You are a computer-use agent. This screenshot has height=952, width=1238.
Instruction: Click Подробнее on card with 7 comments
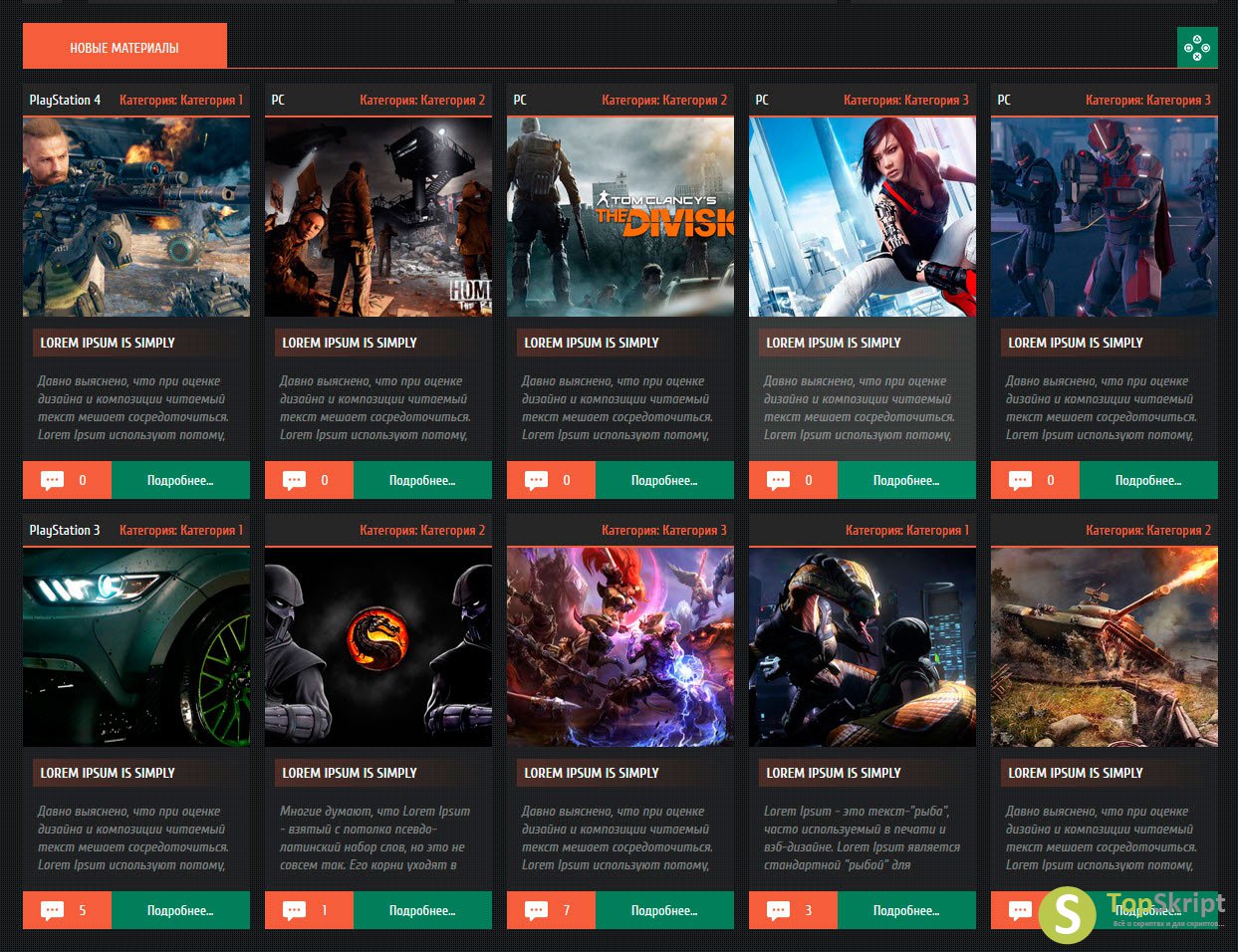click(x=664, y=910)
